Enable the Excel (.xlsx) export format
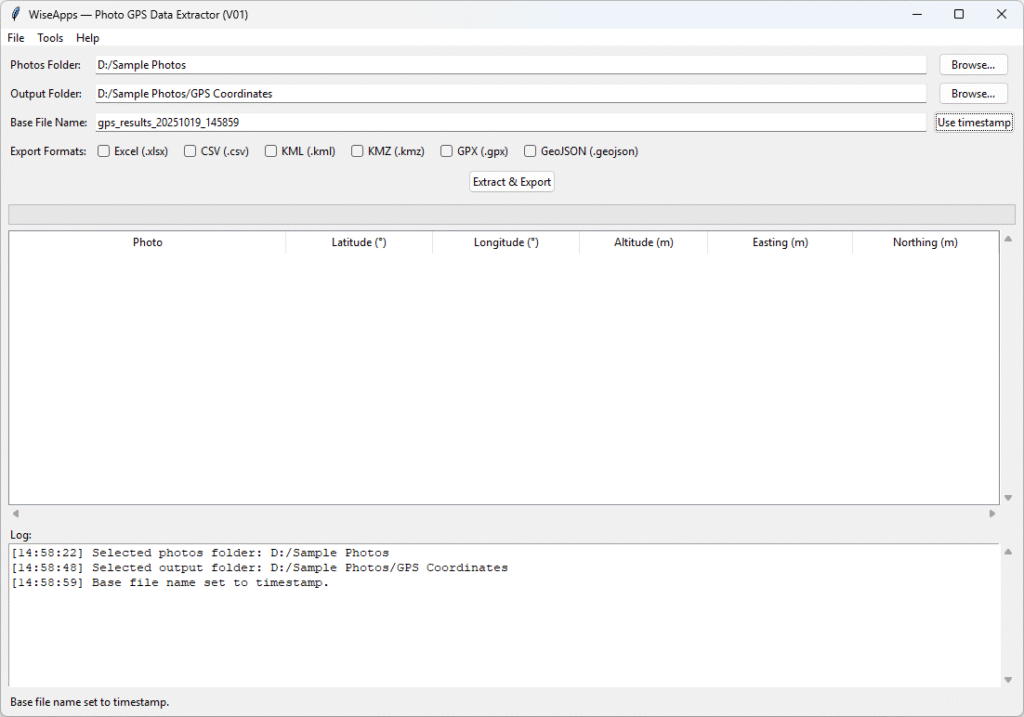 [x=104, y=152]
